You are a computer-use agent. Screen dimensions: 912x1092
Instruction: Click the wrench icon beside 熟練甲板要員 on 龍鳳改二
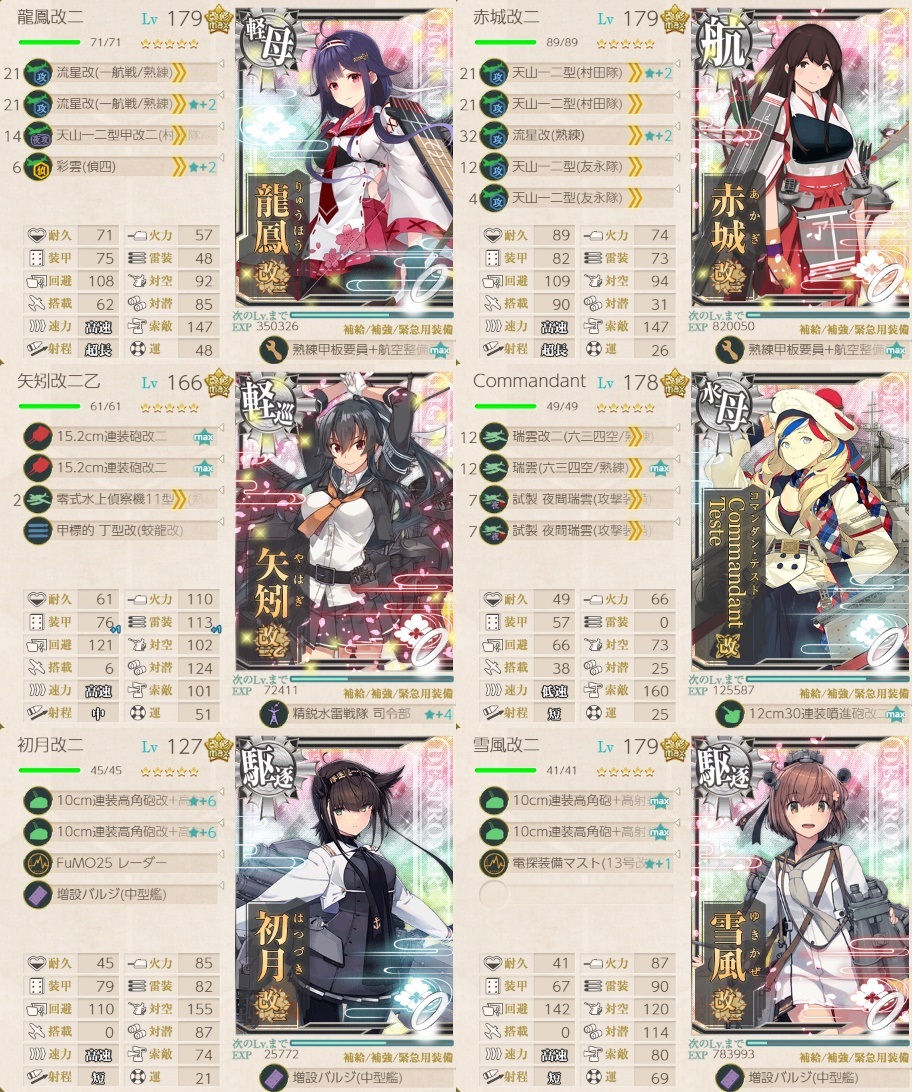point(274,350)
